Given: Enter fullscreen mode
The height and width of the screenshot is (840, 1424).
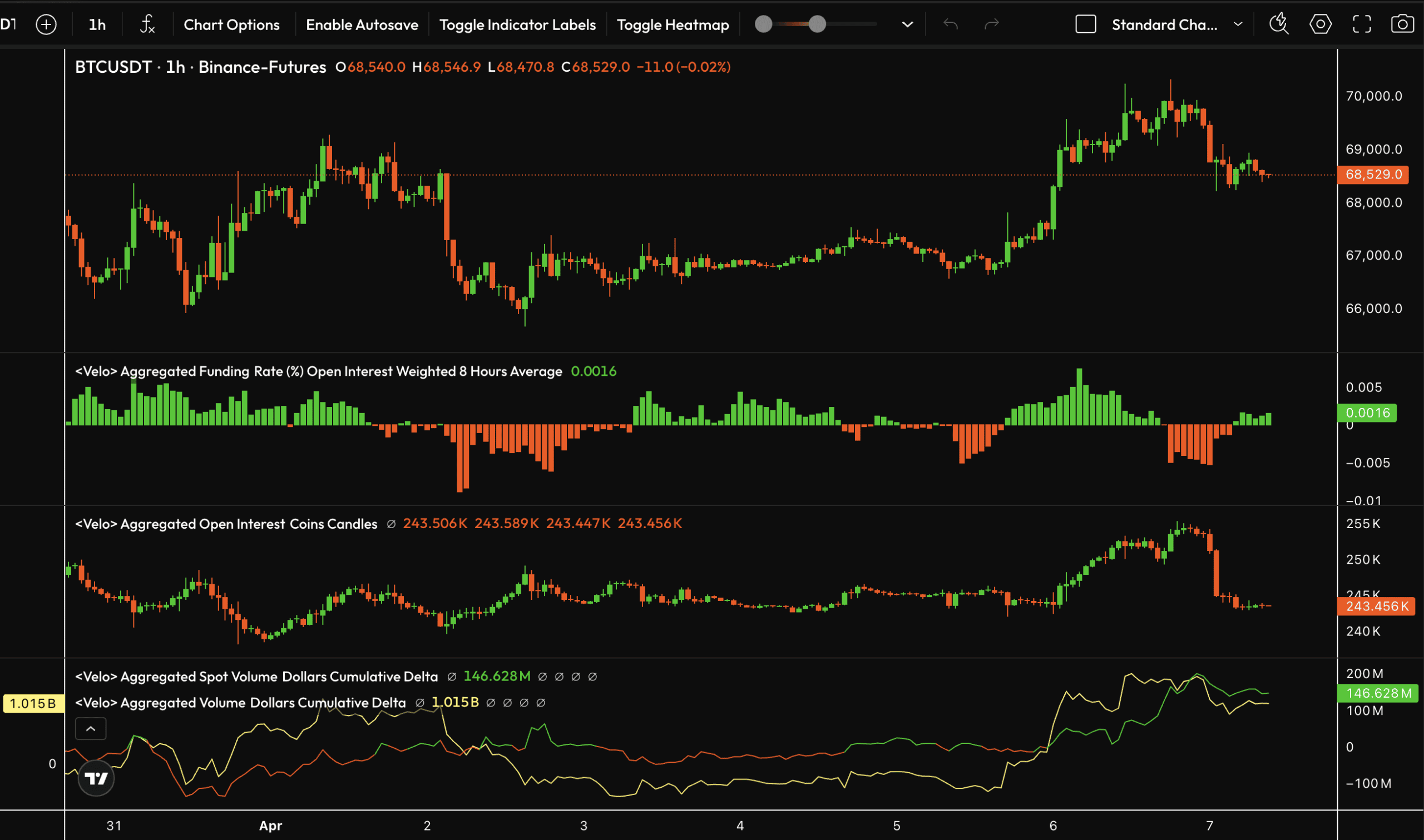Looking at the screenshot, I should click(1362, 24).
